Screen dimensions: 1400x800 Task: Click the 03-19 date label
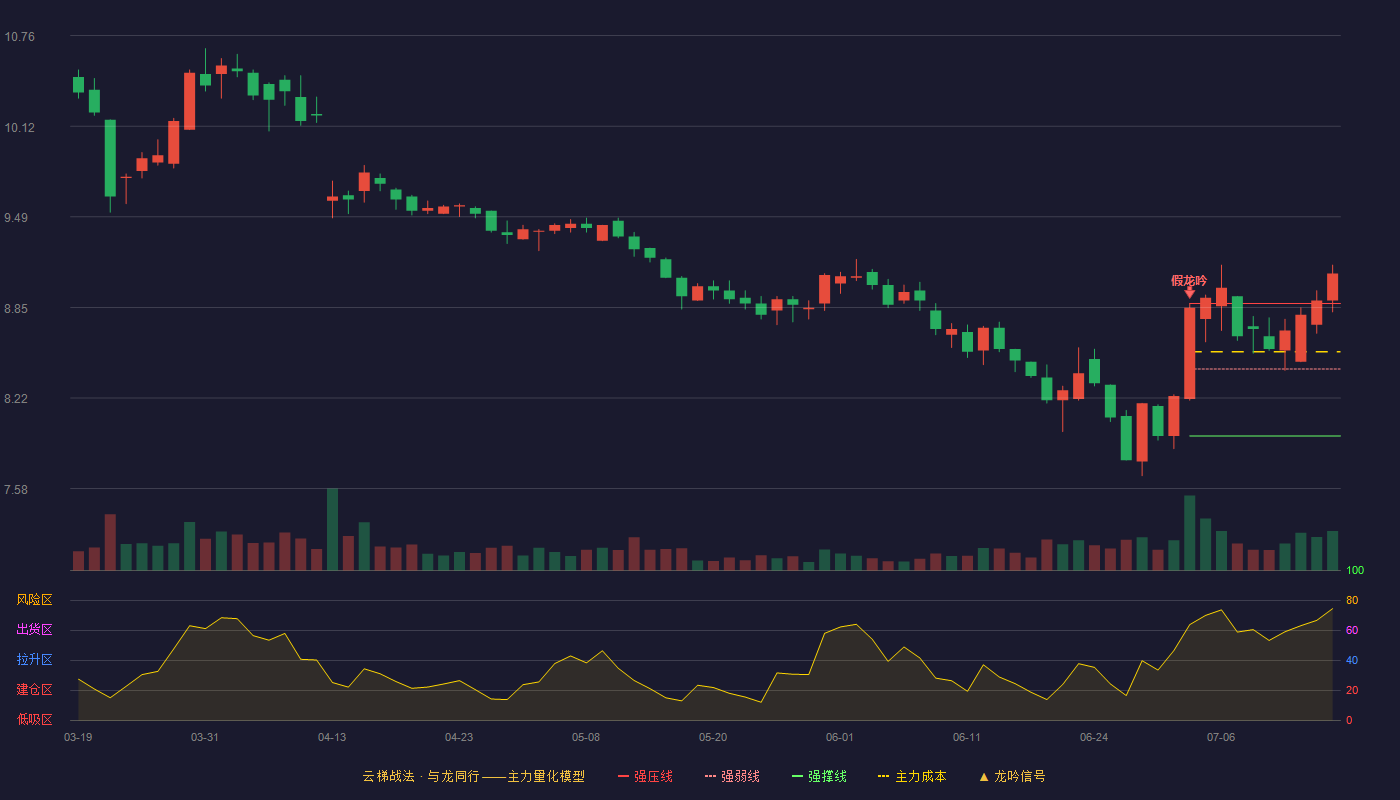(x=78, y=737)
